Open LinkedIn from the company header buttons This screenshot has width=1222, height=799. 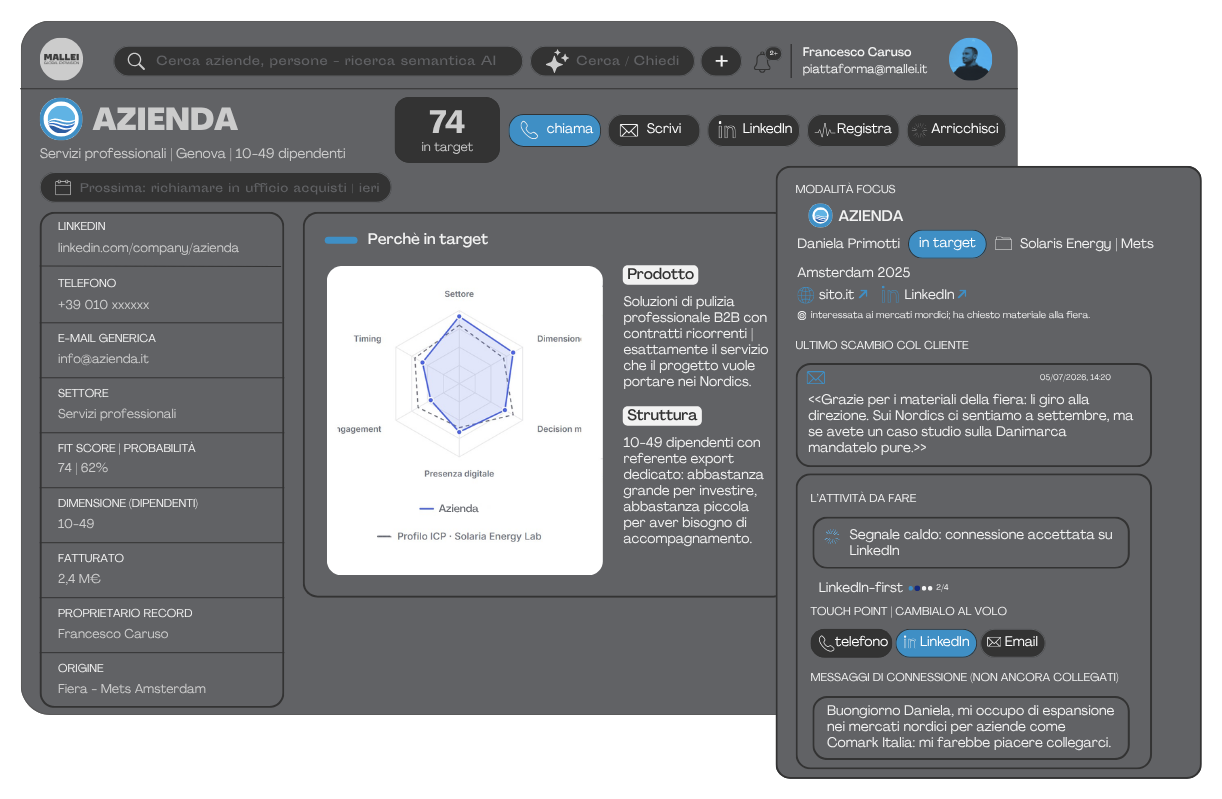coord(754,129)
